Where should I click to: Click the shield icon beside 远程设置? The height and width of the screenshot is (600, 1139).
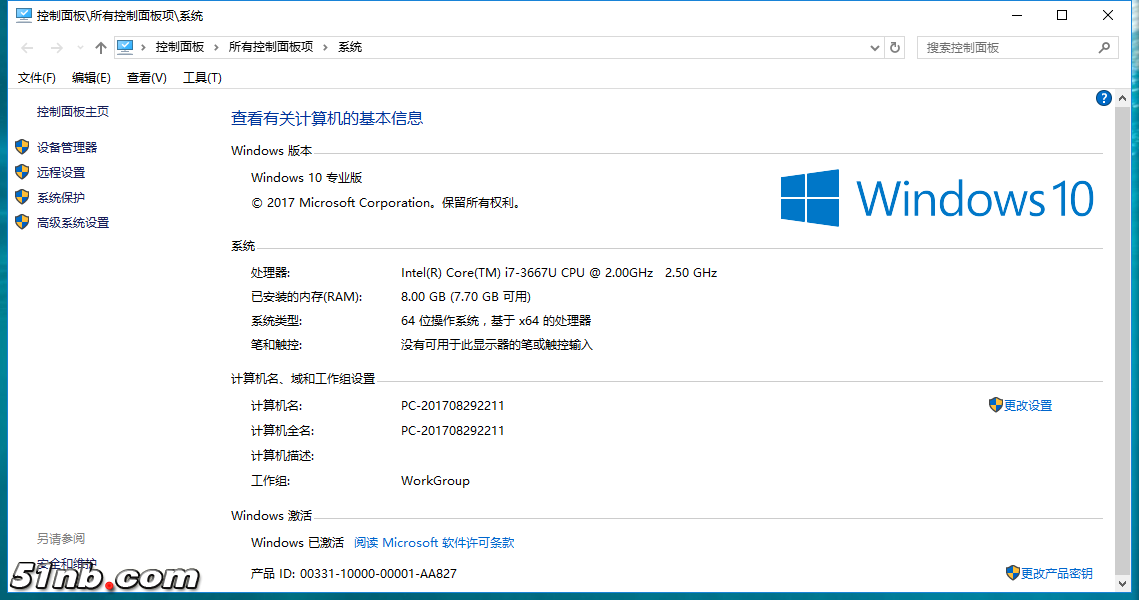coord(22,172)
